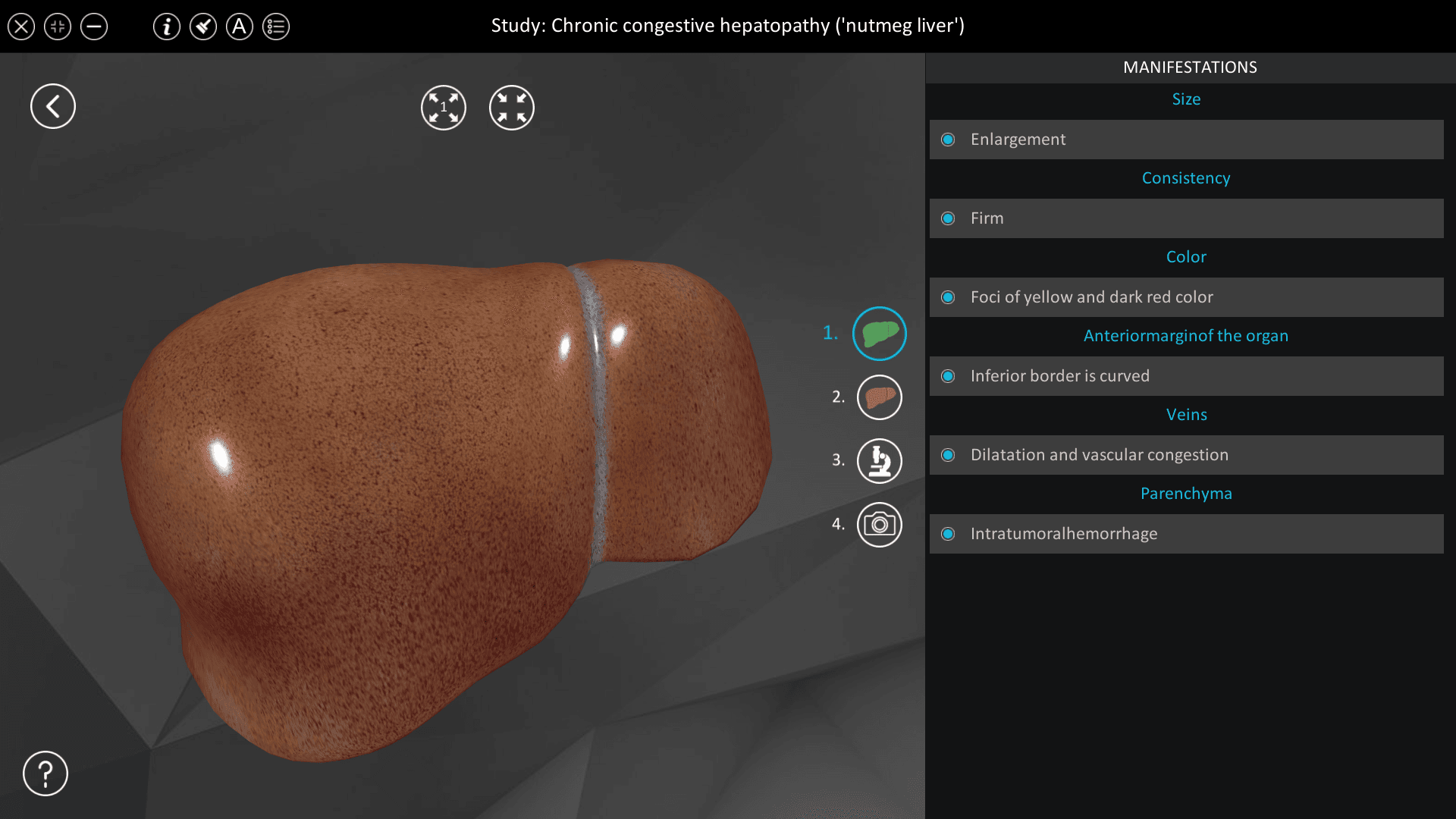This screenshot has height=819, width=1456.
Task: Click the 'Parenchyma' section heading
Action: pyautogui.click(x=1186, y=494)
